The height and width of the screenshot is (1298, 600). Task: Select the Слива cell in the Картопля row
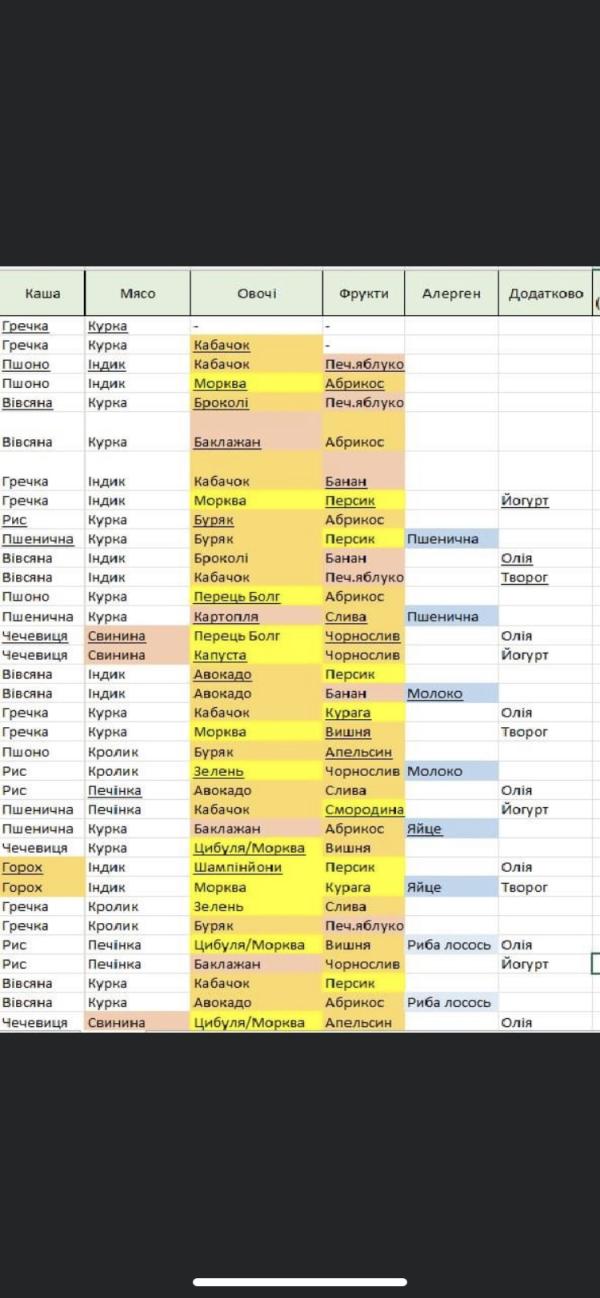pos(364,617)
